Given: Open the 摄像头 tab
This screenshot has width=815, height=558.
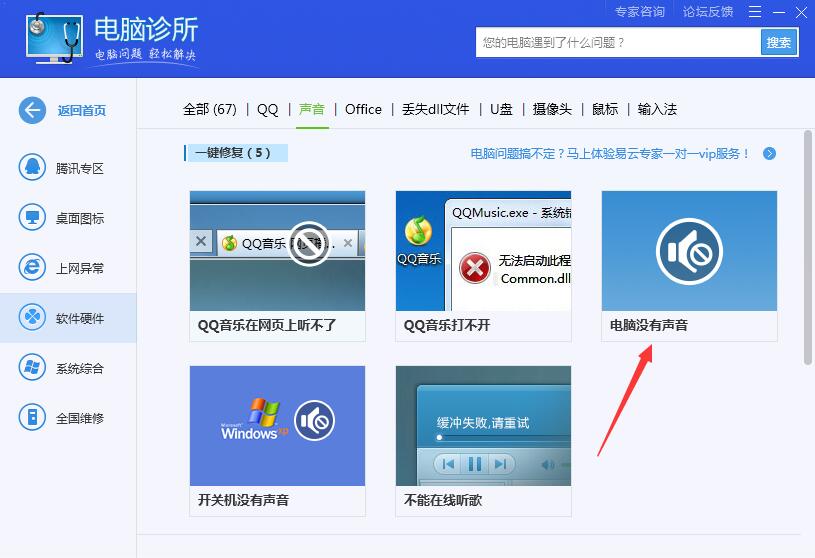Looking at the screenshot, I should (x=552, y=110).
